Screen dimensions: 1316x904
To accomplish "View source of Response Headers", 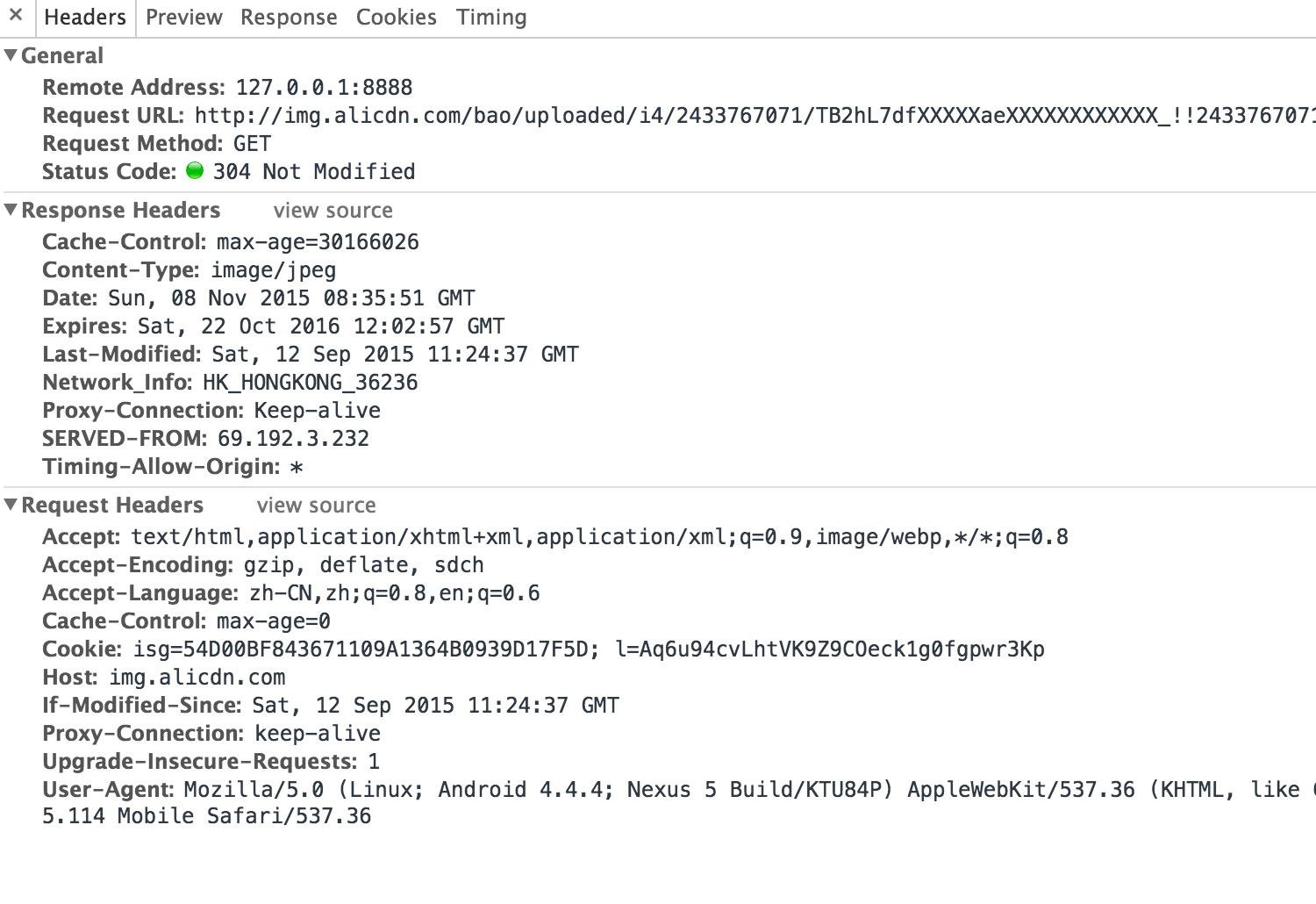I will [x=333, y=211].
